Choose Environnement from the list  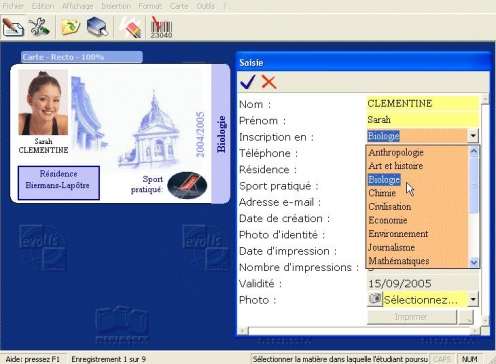point(398,234)
